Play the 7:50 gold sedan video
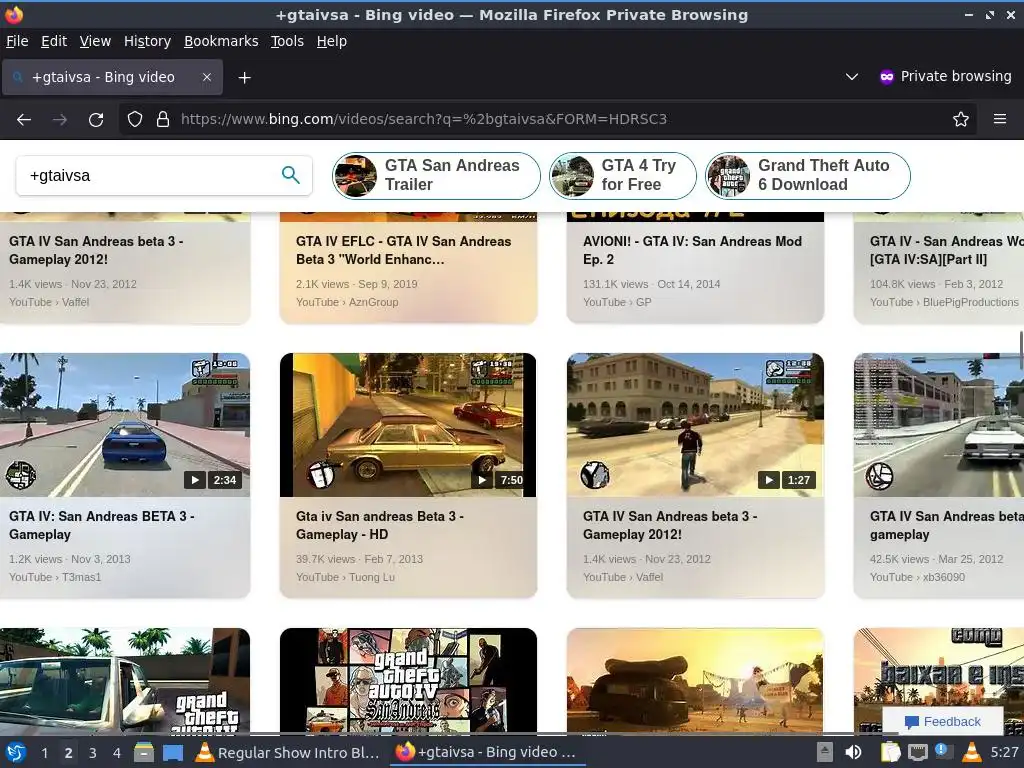Screen dimensions: 1024x768 coord(408,424)
